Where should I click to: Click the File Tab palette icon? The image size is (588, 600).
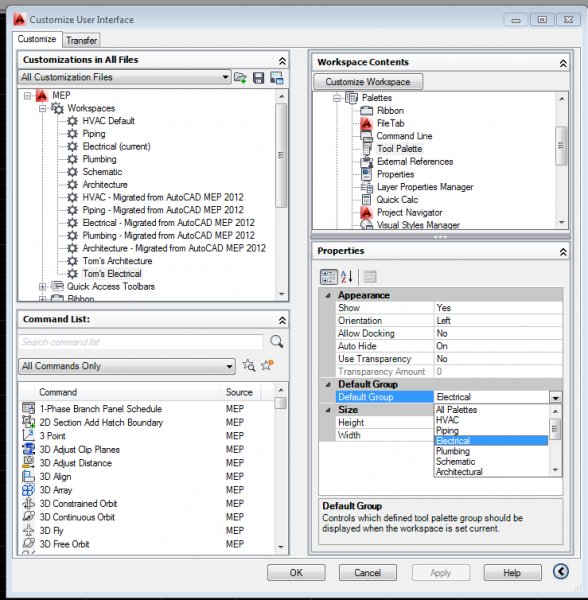pos(366,123)
